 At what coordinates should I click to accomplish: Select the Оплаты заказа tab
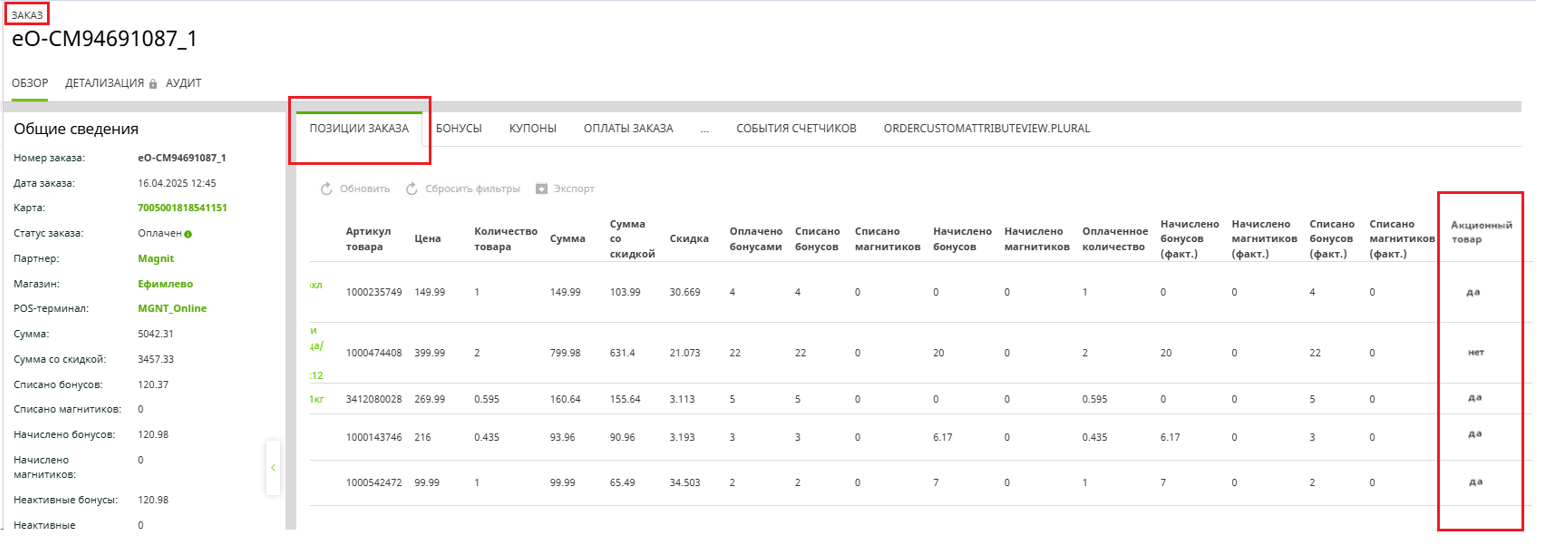628,129
